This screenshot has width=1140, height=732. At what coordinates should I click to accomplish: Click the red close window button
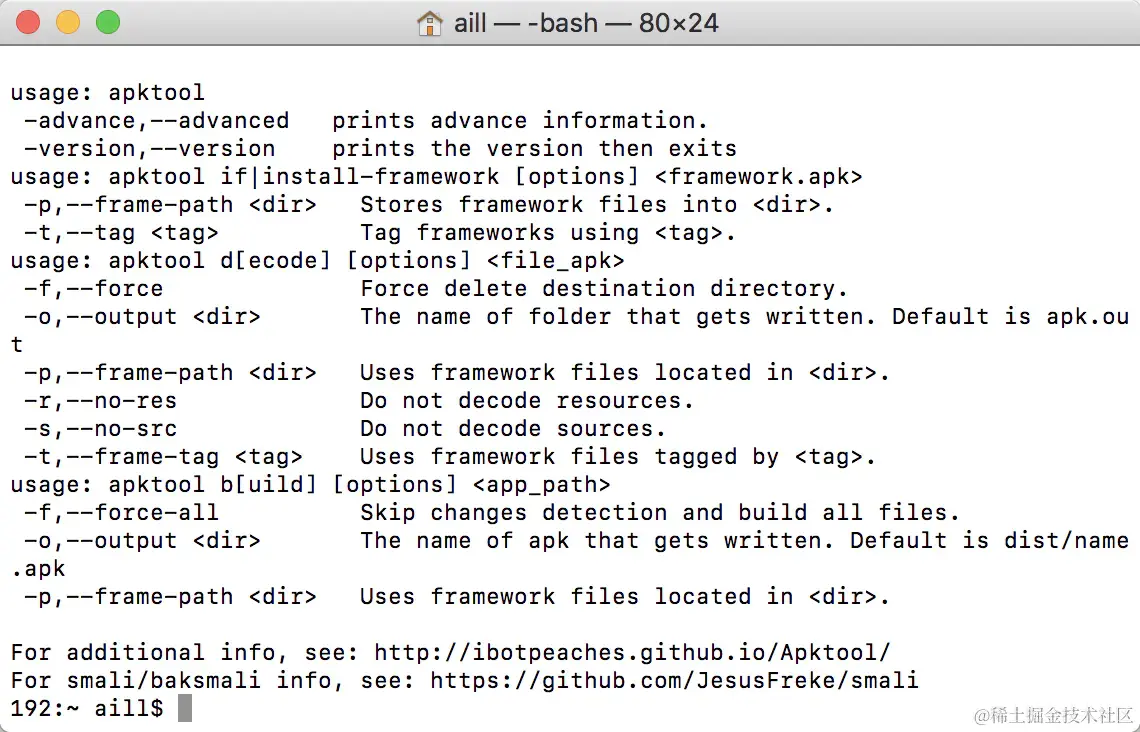[28, 23]
